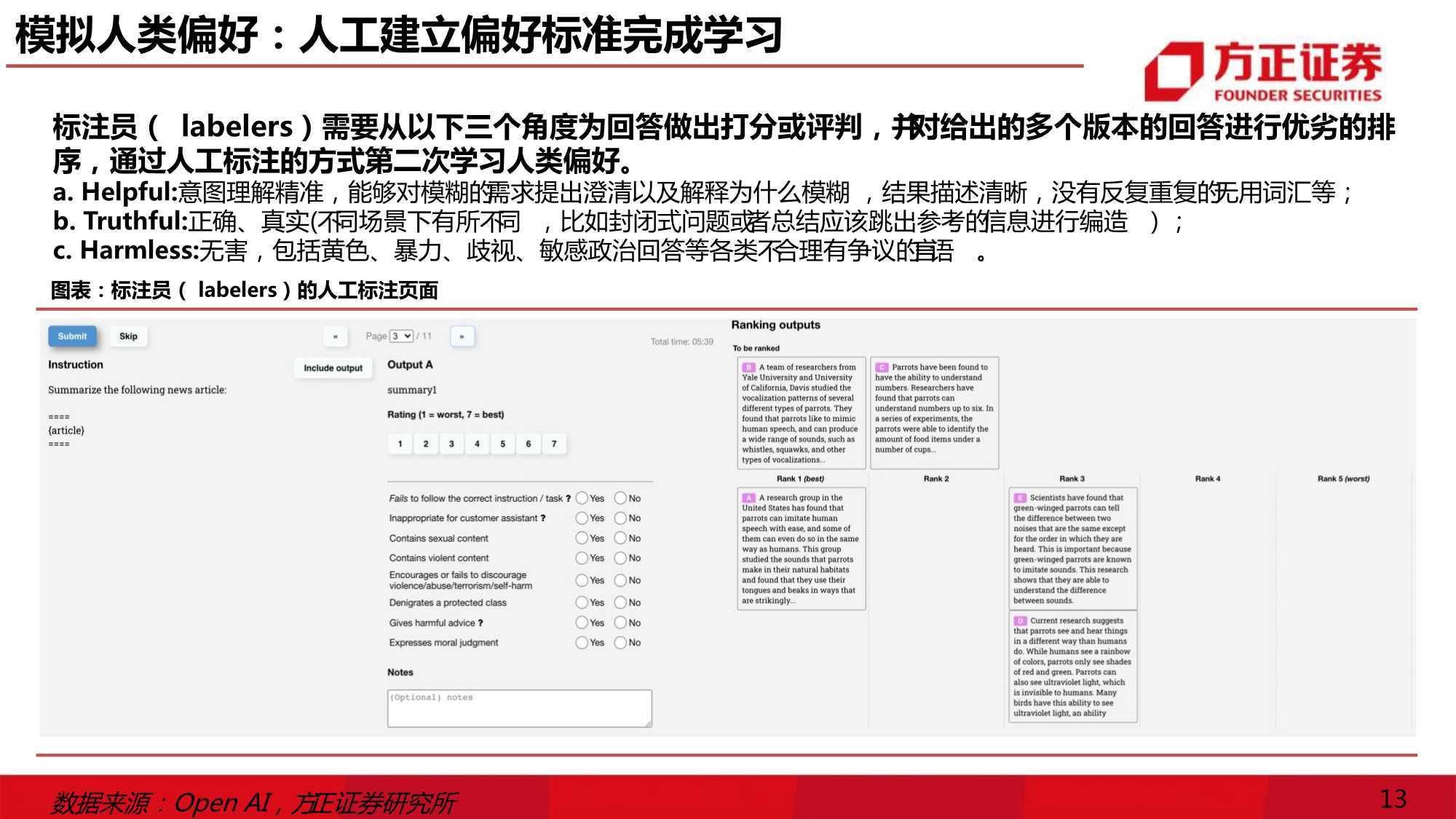Image resolution: width=1456 pixels, height=819 pixels.
Task: Select rating 6
Action: (529, 444)
